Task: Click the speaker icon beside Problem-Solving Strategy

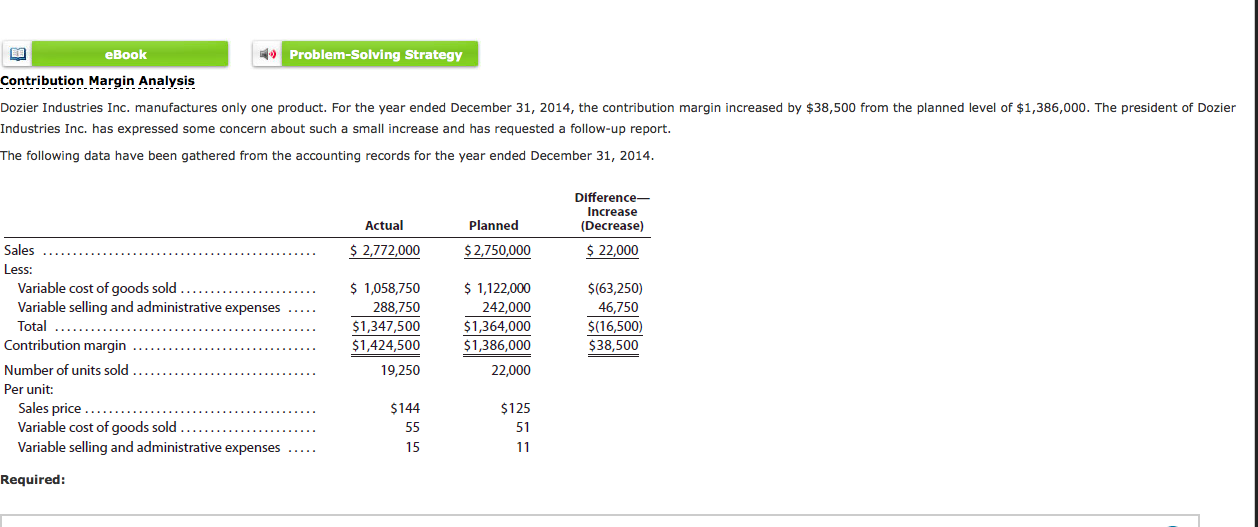Action: point(267,54)
